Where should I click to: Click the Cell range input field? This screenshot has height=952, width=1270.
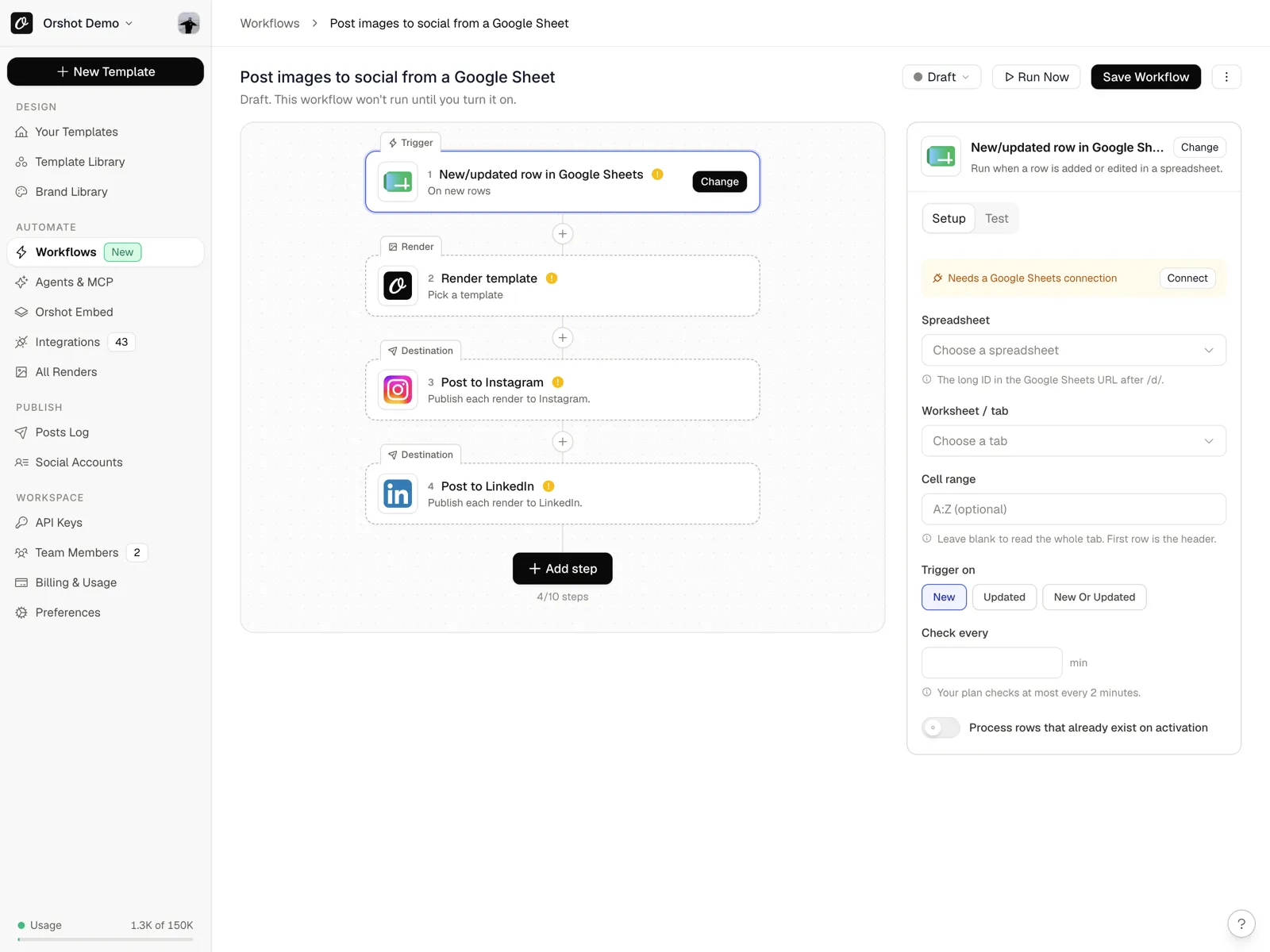pos(1073,509)
